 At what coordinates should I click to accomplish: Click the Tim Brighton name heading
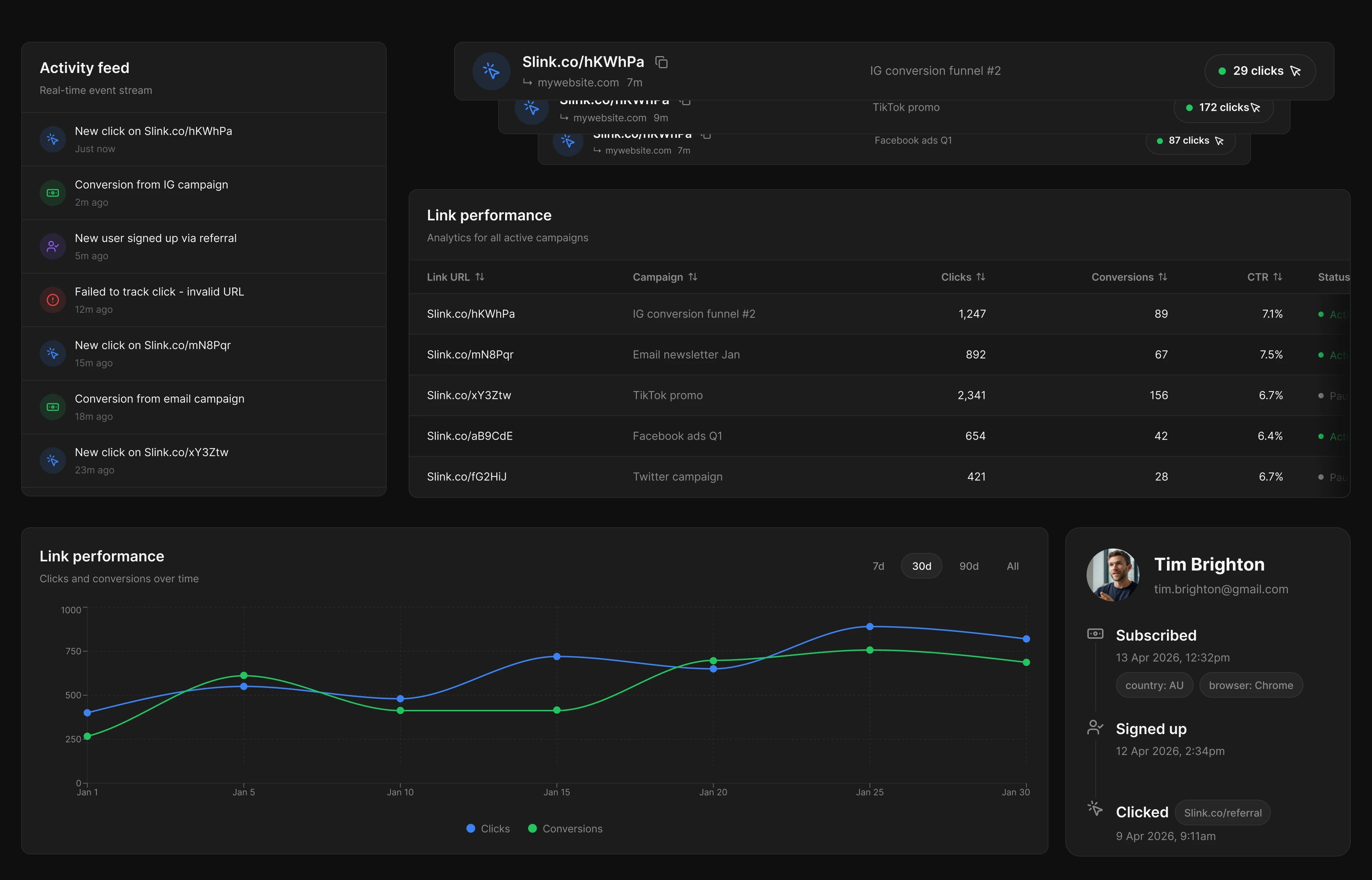coord(1209,564)
